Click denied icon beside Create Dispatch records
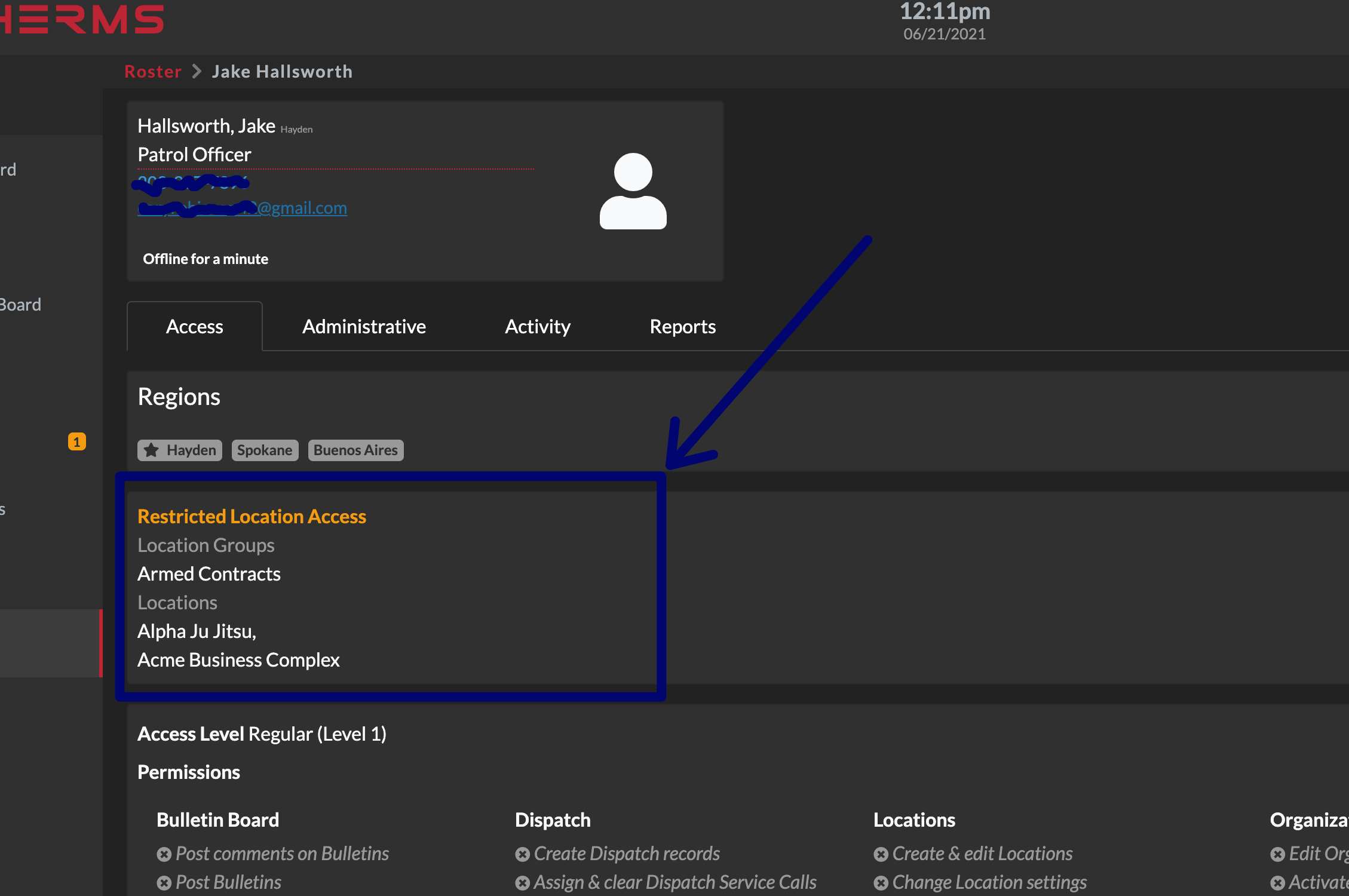The width and height of the screenshot is (1349, 896). (522, 854)
